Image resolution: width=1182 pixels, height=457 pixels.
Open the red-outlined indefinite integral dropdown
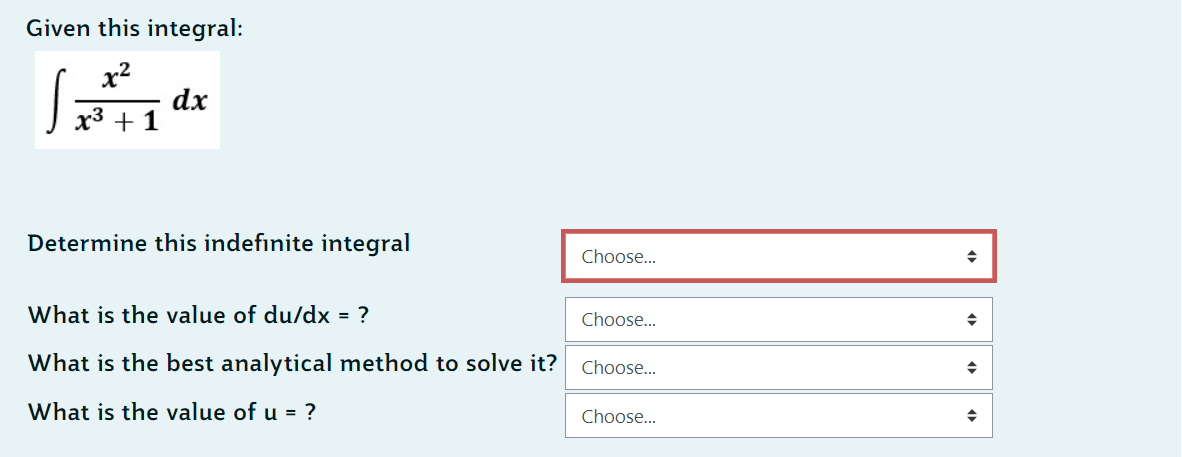778,257
